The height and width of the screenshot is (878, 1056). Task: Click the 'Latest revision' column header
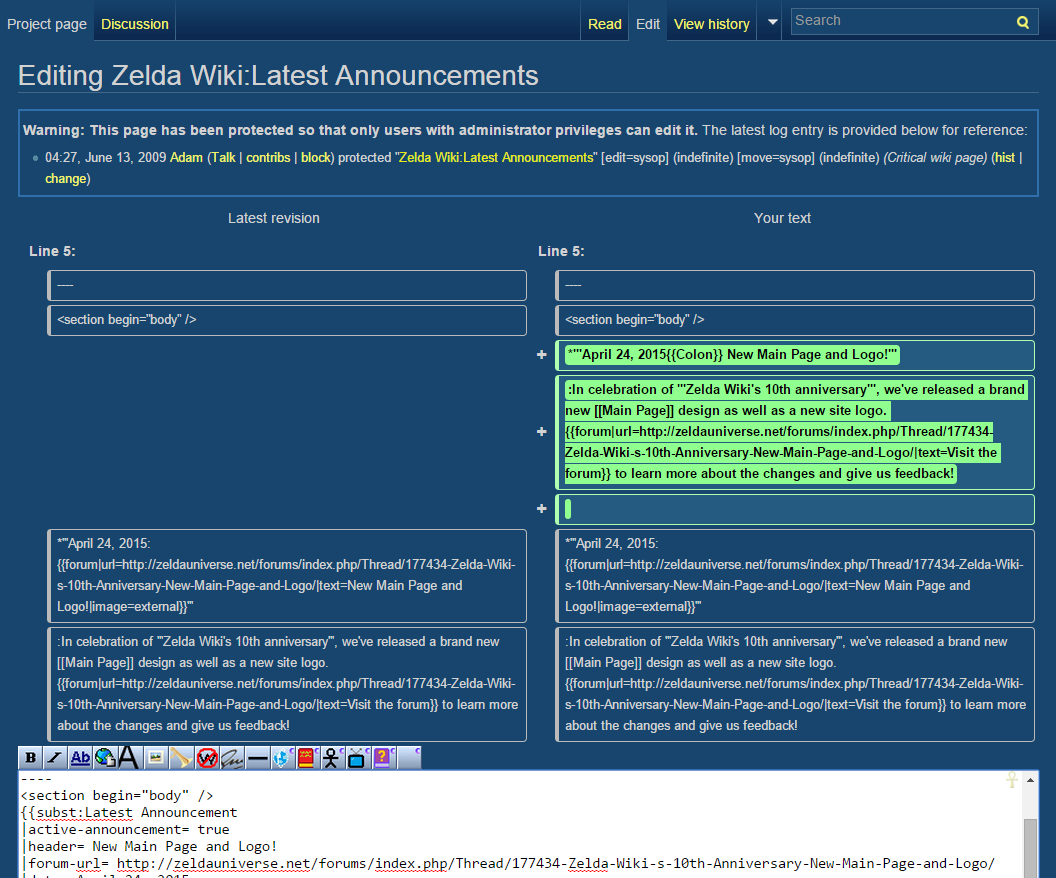(x=273, y=218)
